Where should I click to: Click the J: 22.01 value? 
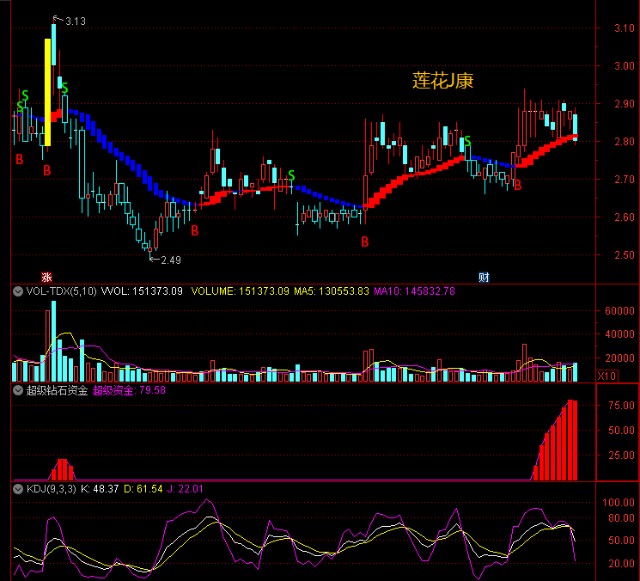185,489
